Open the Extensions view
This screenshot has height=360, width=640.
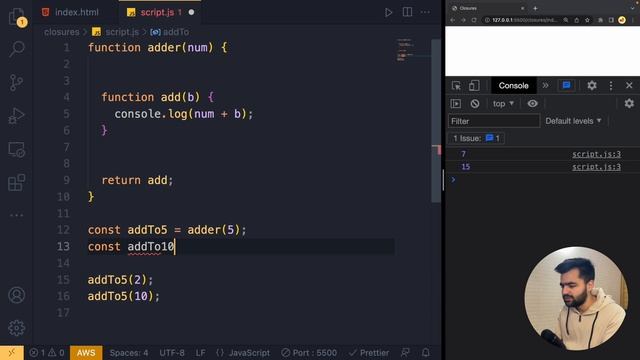coord(16,182)
